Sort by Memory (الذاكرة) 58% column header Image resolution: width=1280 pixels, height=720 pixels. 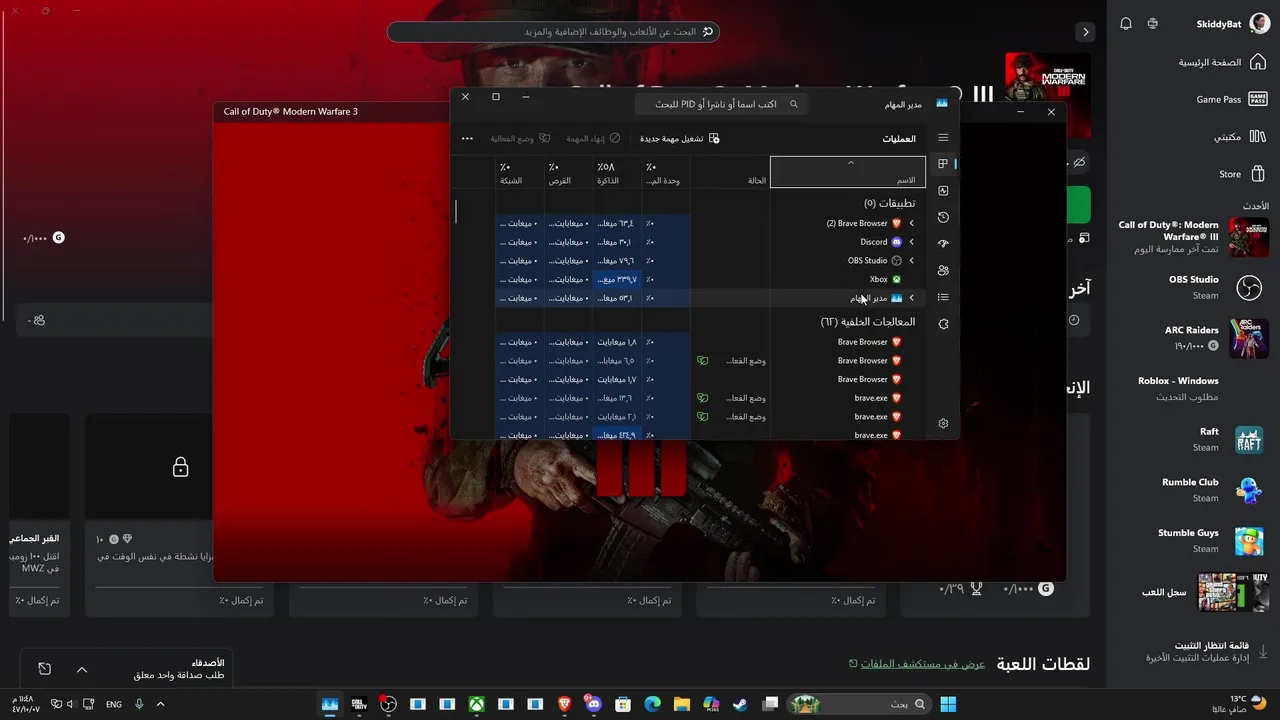616,172
